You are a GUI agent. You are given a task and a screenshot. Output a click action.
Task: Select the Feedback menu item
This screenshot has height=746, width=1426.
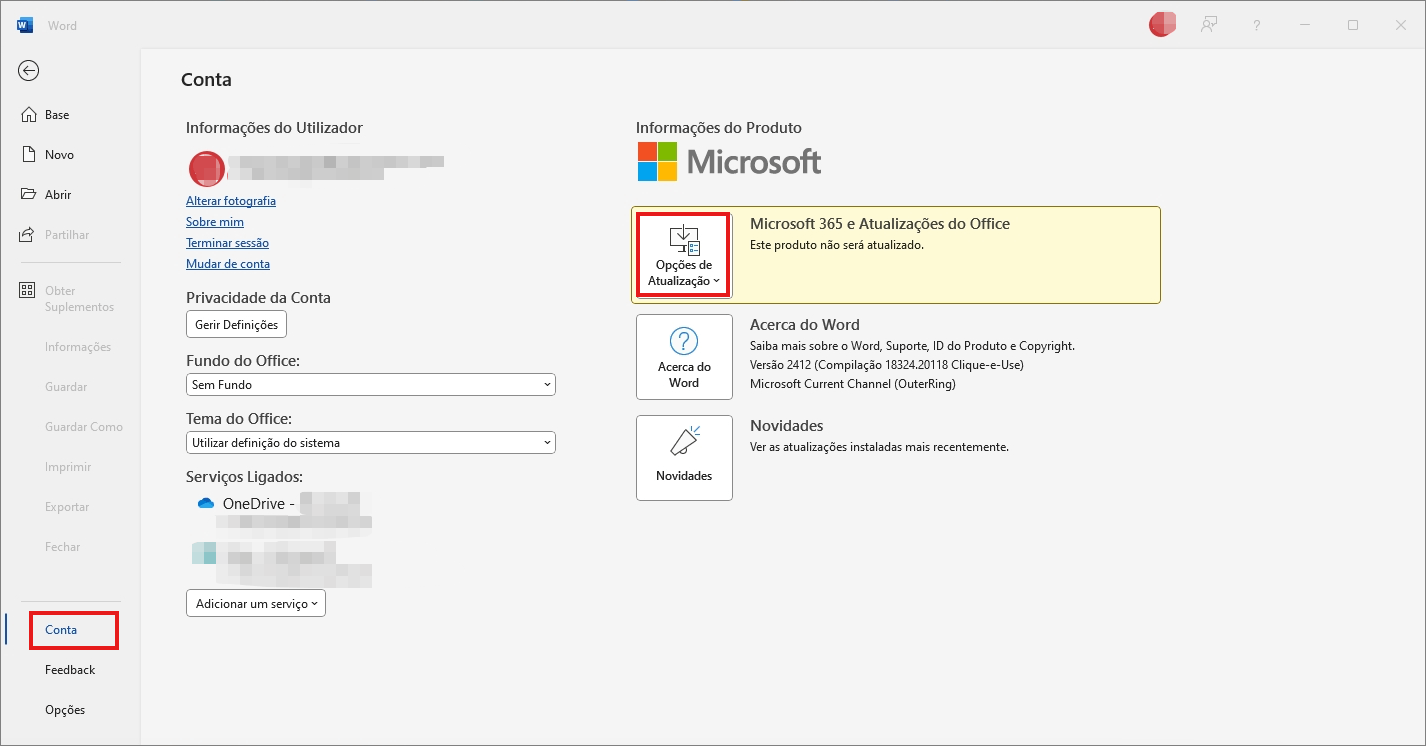pyautogui.click(x=70, y=670)
